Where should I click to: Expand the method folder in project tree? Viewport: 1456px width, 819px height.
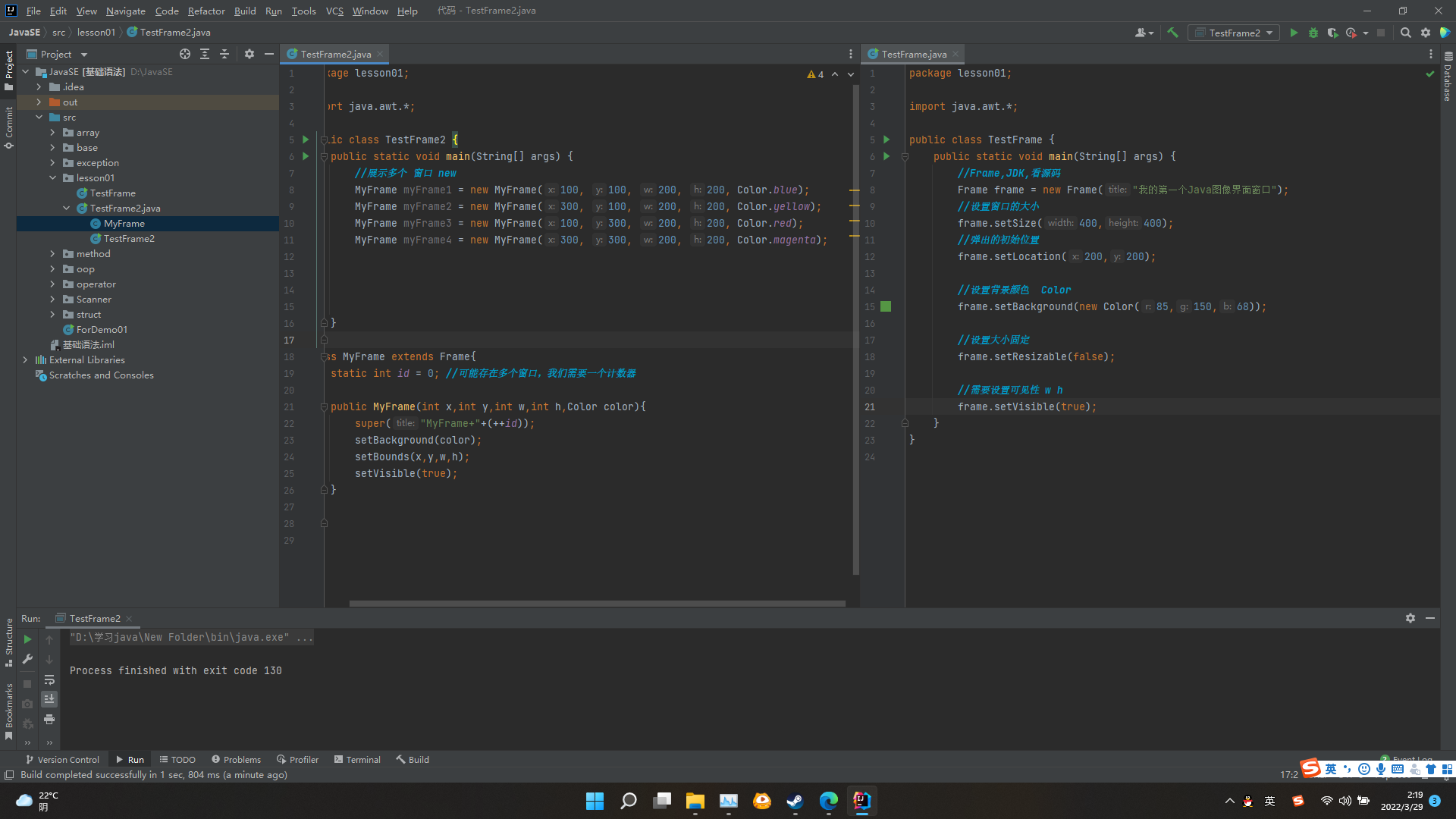[52, 254]
